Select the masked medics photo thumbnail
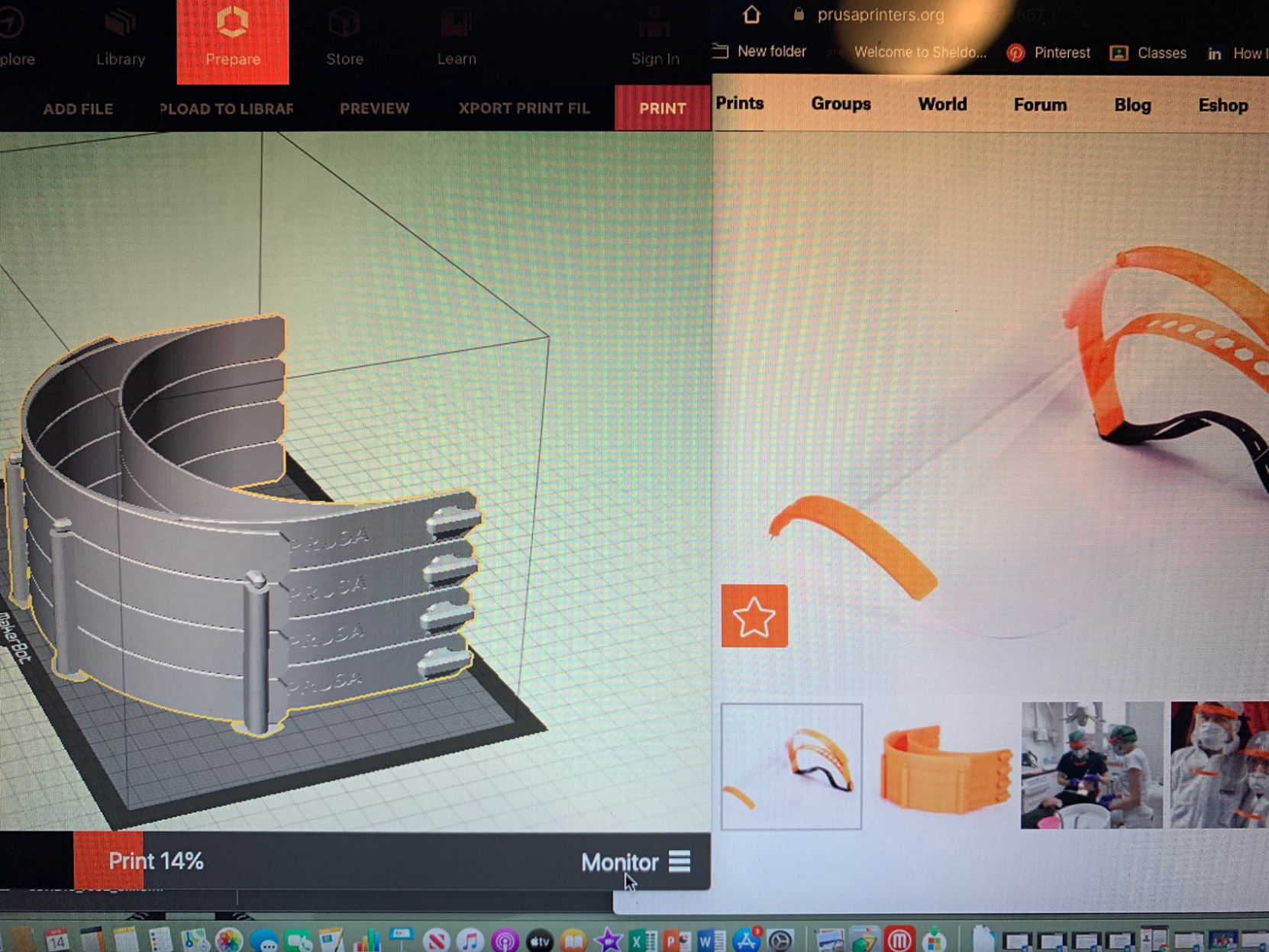 point(1219,765)
